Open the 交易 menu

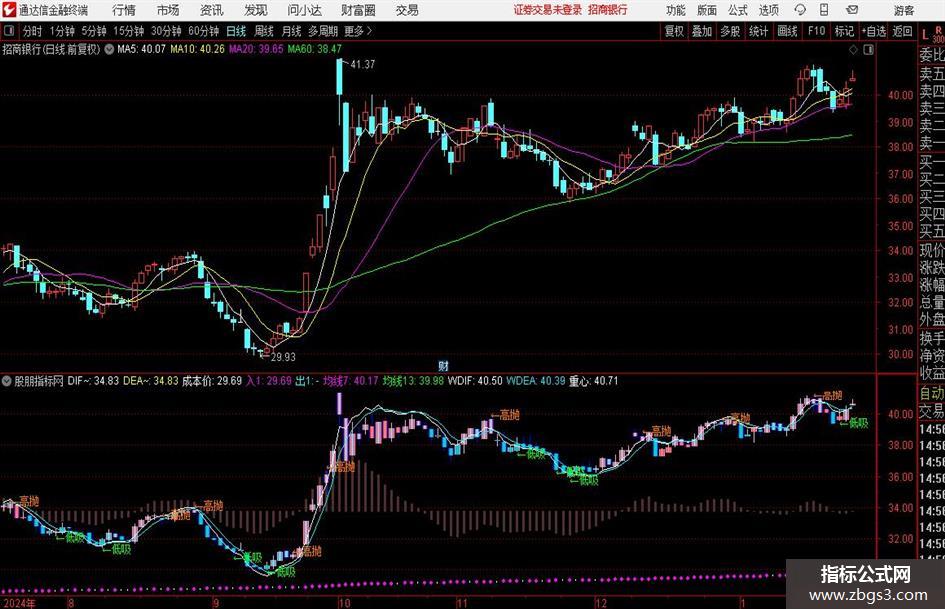tap(407, 10)
